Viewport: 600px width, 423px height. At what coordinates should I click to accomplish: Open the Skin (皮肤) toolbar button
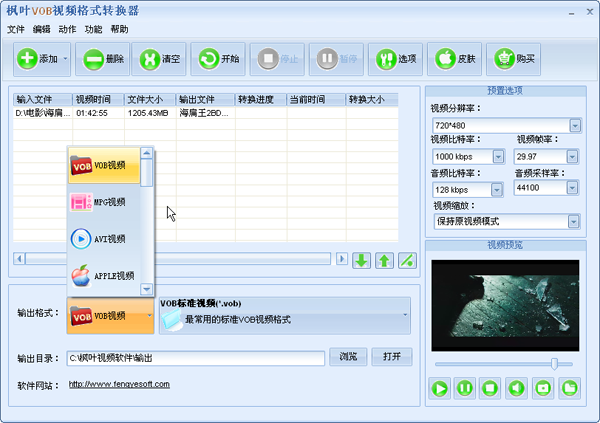tap(455, 59)
